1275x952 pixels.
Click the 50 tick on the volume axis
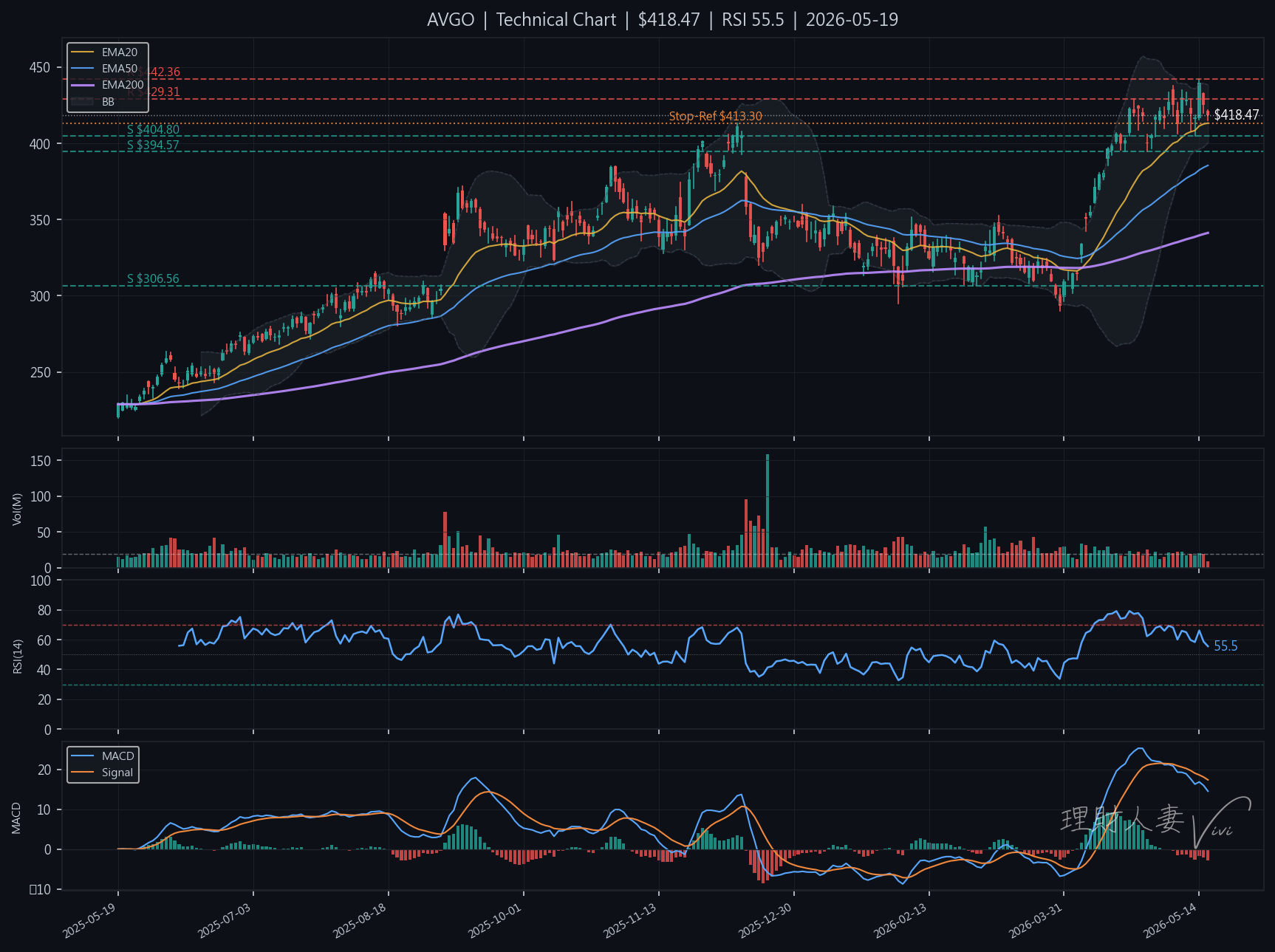coord(44,532)
